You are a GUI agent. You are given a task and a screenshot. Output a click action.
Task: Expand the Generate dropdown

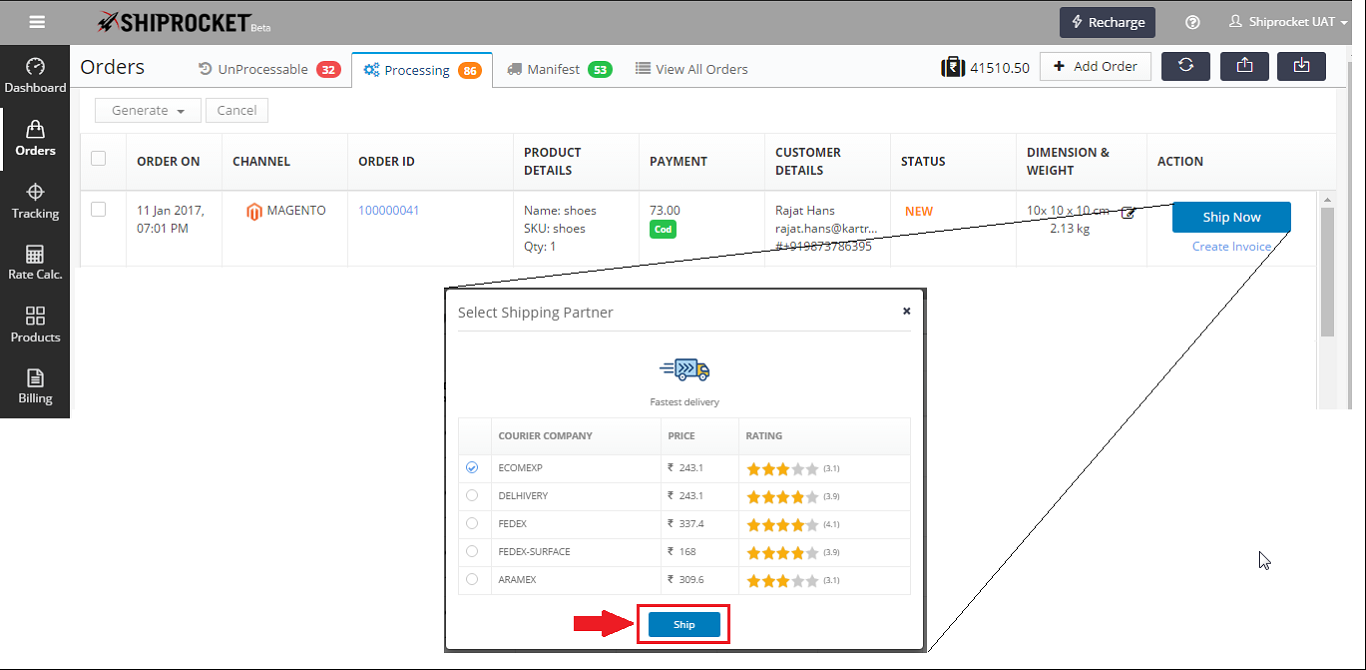pos(148,110)
